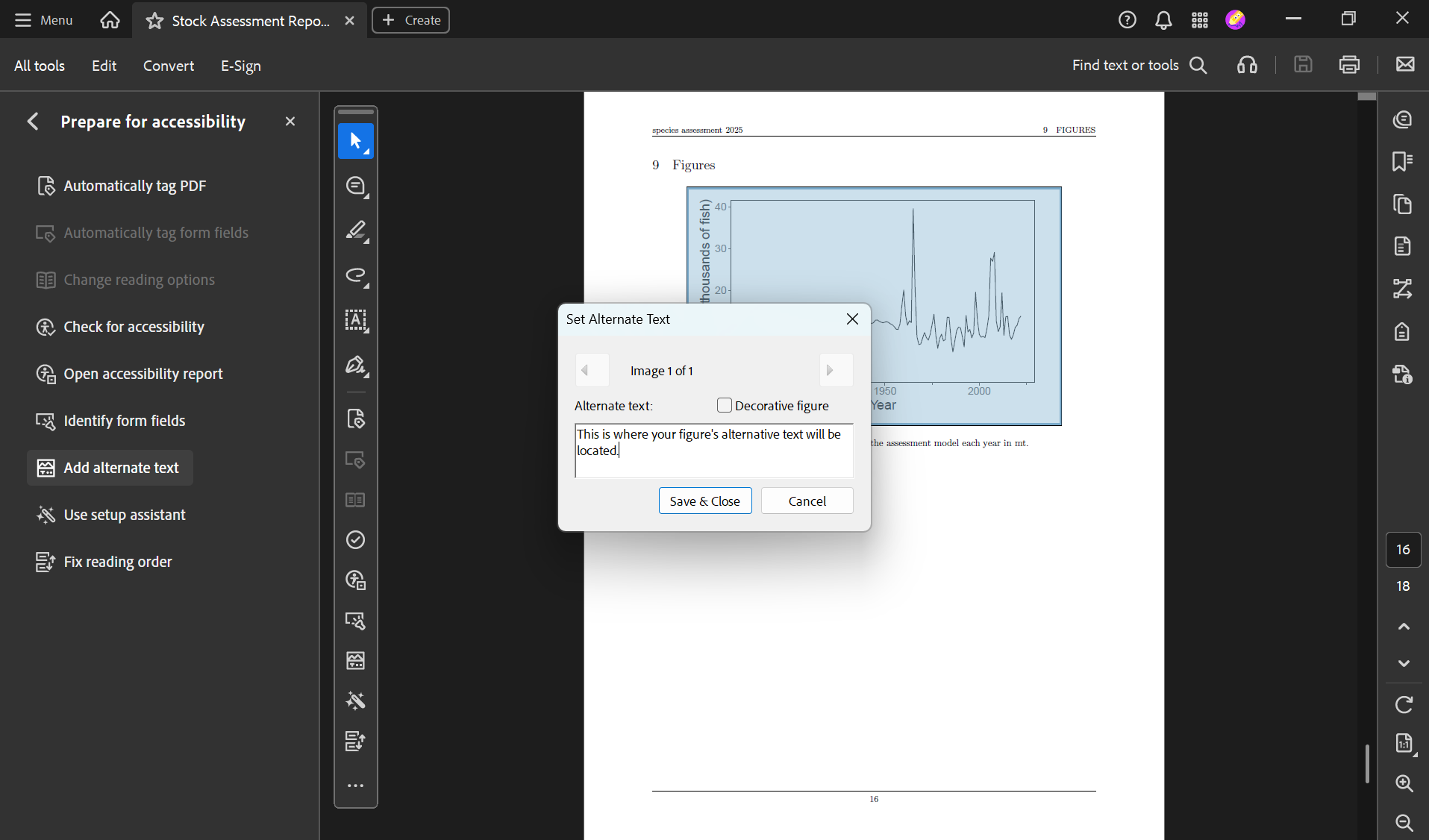Image resolution: width=1429 pixels, height=840 pixels.
Task: Open the More tools ellipsis menu
Action: pos(356,784)
